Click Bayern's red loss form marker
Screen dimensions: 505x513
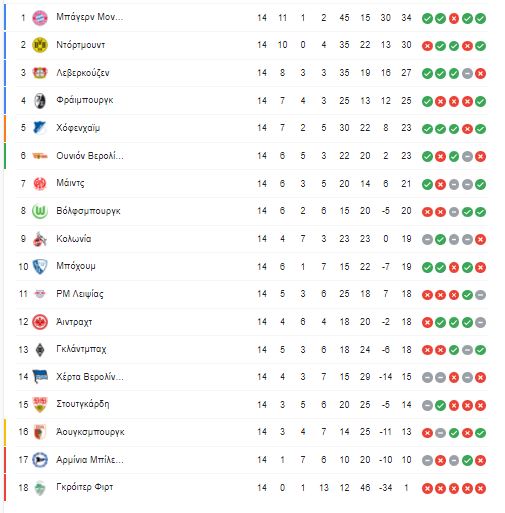(454, 19)
